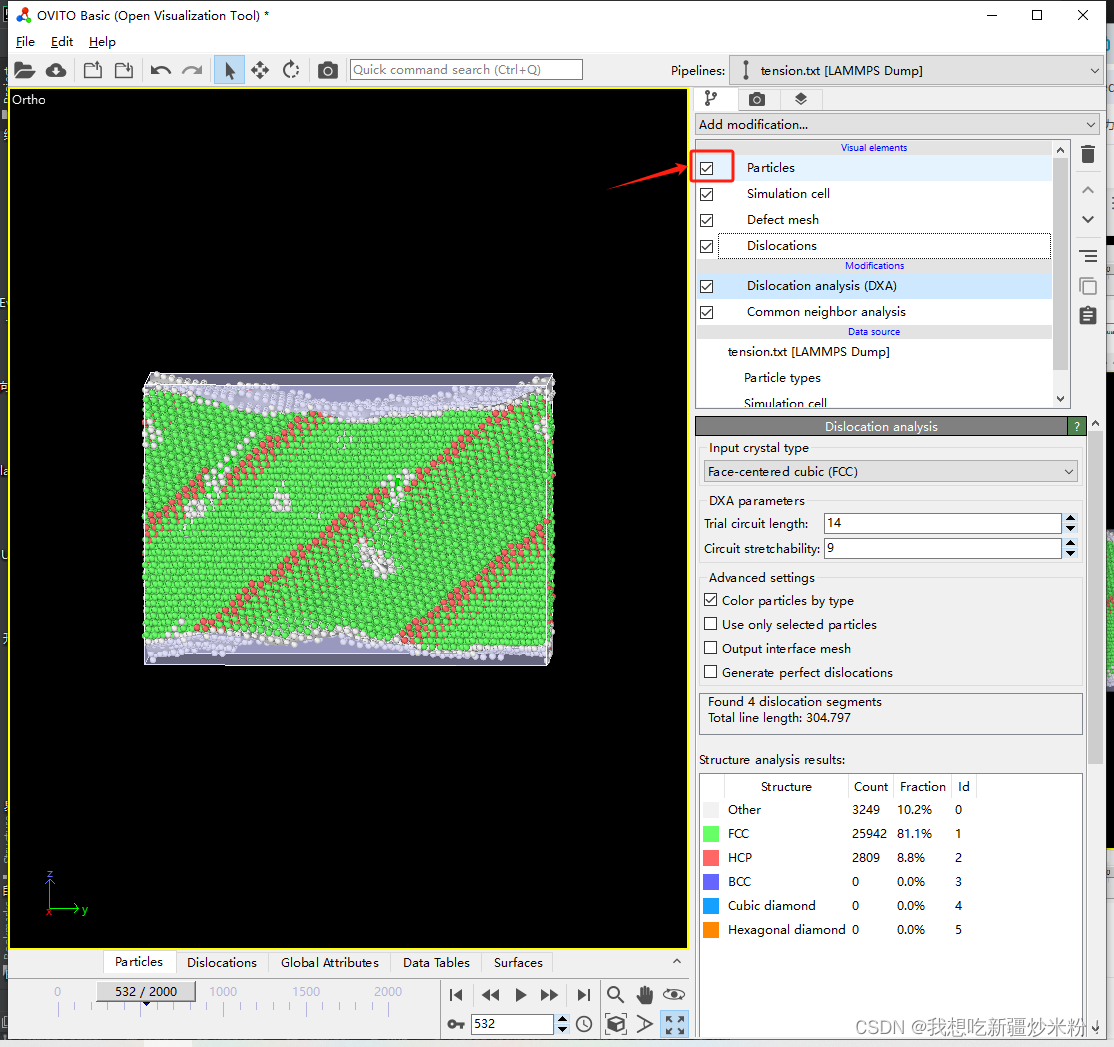Move selected modifier up
Viewport: 1114px width, 1047px height.
[x=1088, y=190]
